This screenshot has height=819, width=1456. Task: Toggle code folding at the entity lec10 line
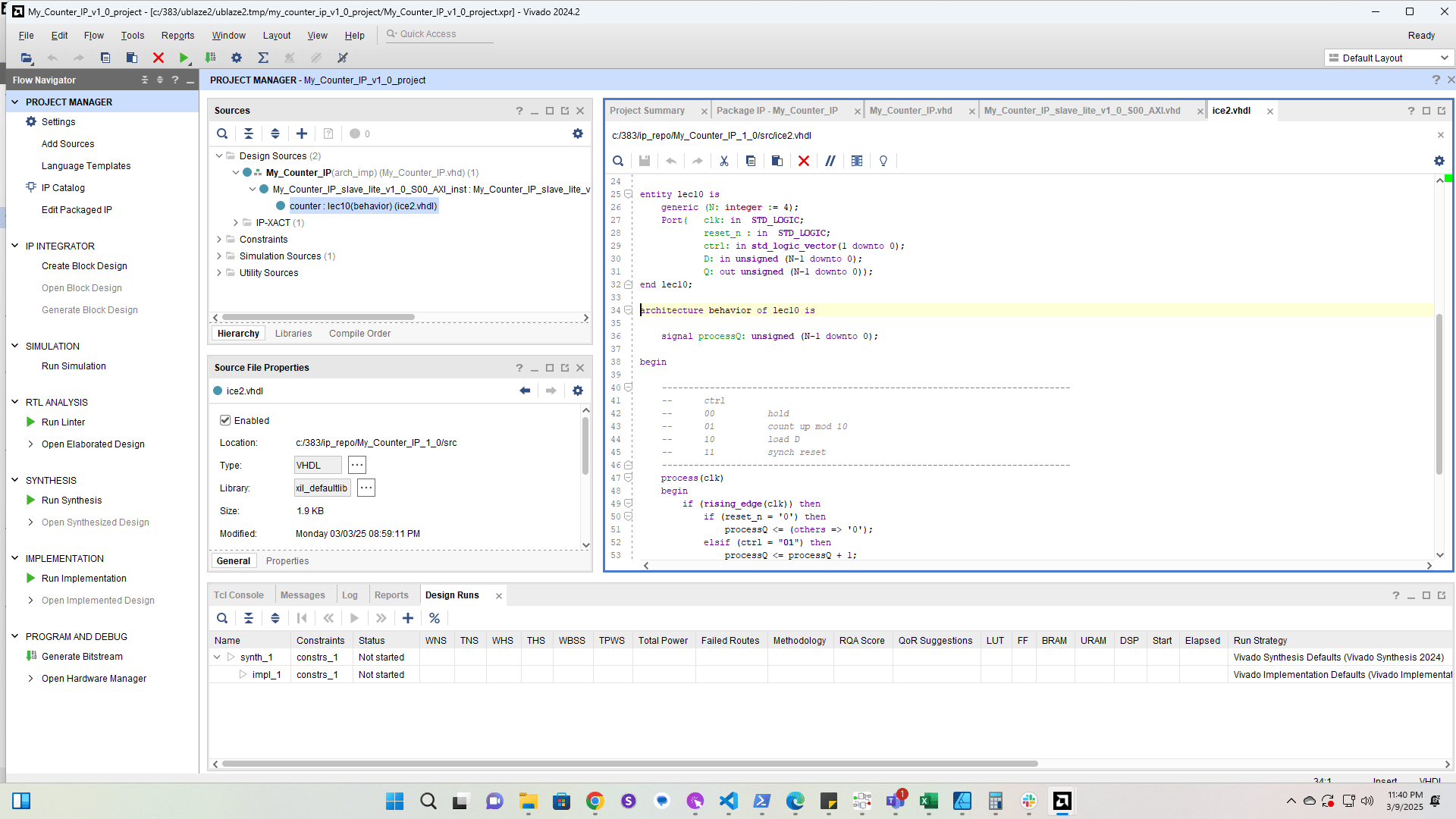coord(628,194)
